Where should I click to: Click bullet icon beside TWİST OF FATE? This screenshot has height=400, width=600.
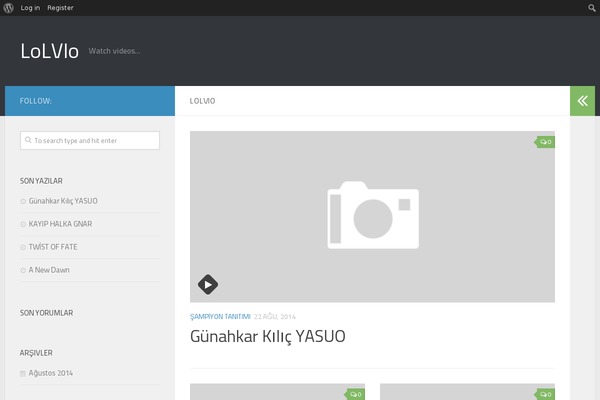click(x=23, y=247)
